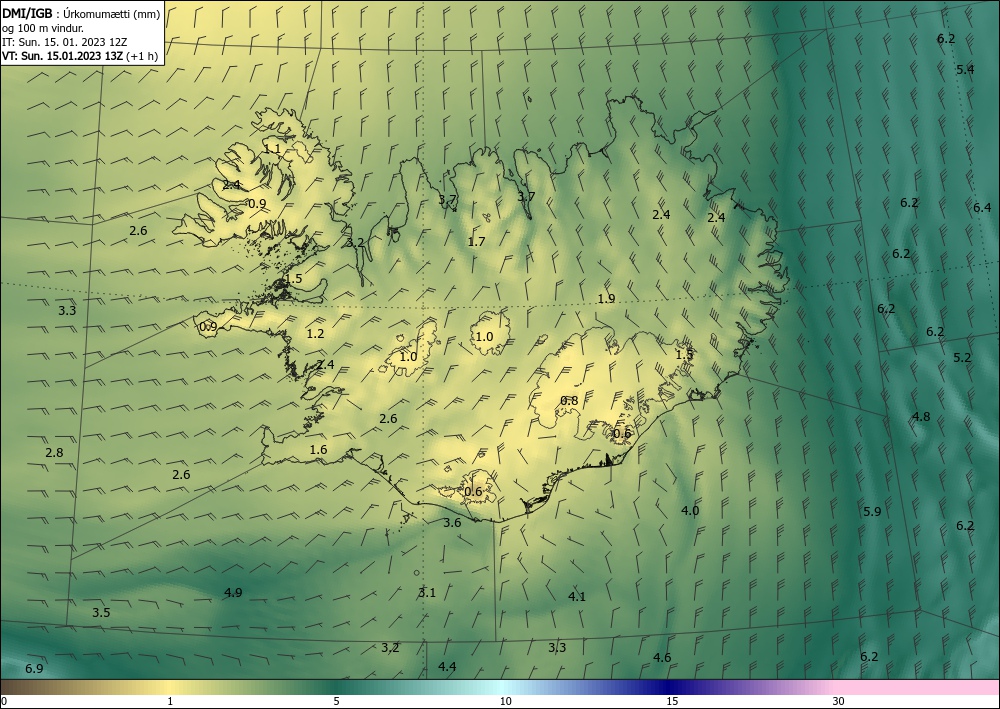Click the "DMI/IGB : Úrkomumætti (mm)" title line
Viewport: 1000px width, 709px height.
click(x=81, y=14)
